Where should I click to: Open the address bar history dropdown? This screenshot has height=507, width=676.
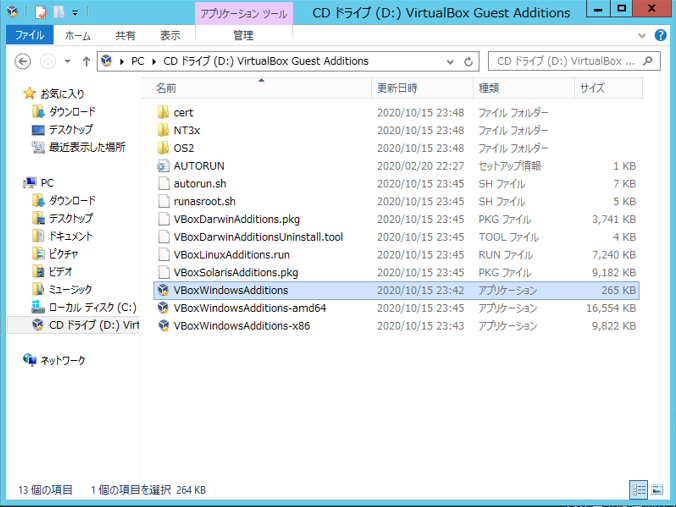point(451,61)
